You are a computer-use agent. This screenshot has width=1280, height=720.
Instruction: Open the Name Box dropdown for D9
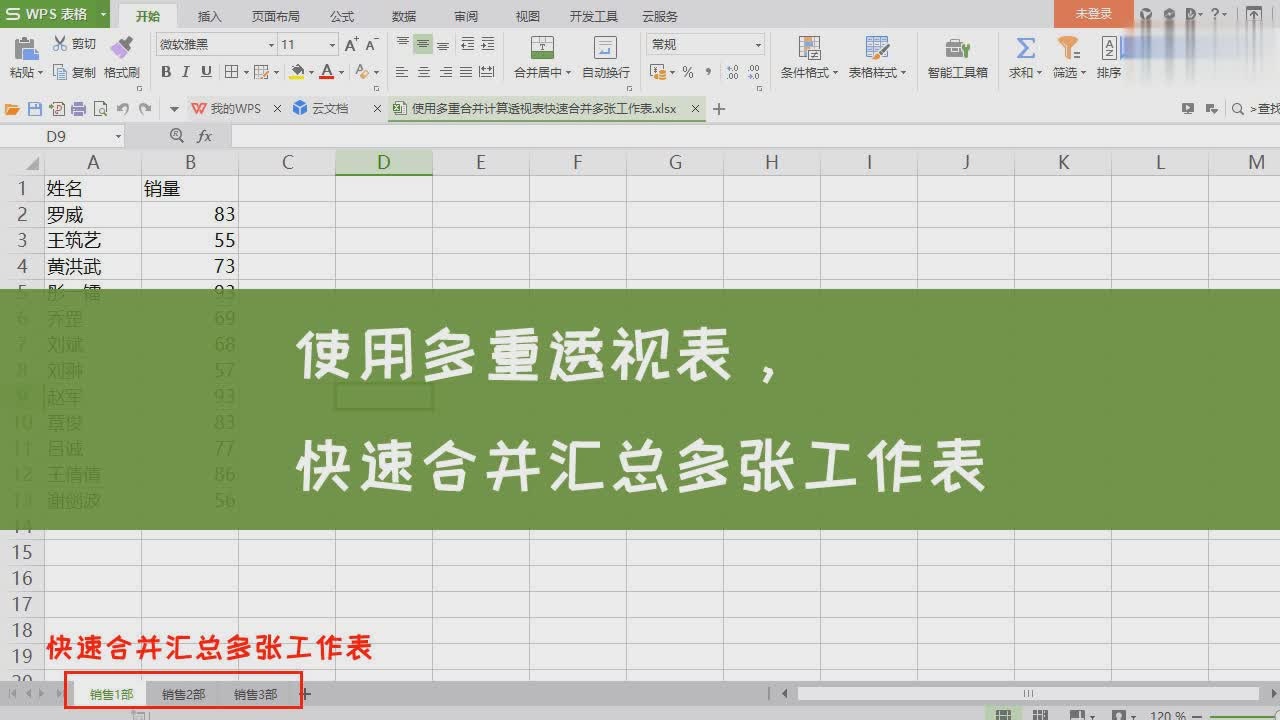coord(118,136)
